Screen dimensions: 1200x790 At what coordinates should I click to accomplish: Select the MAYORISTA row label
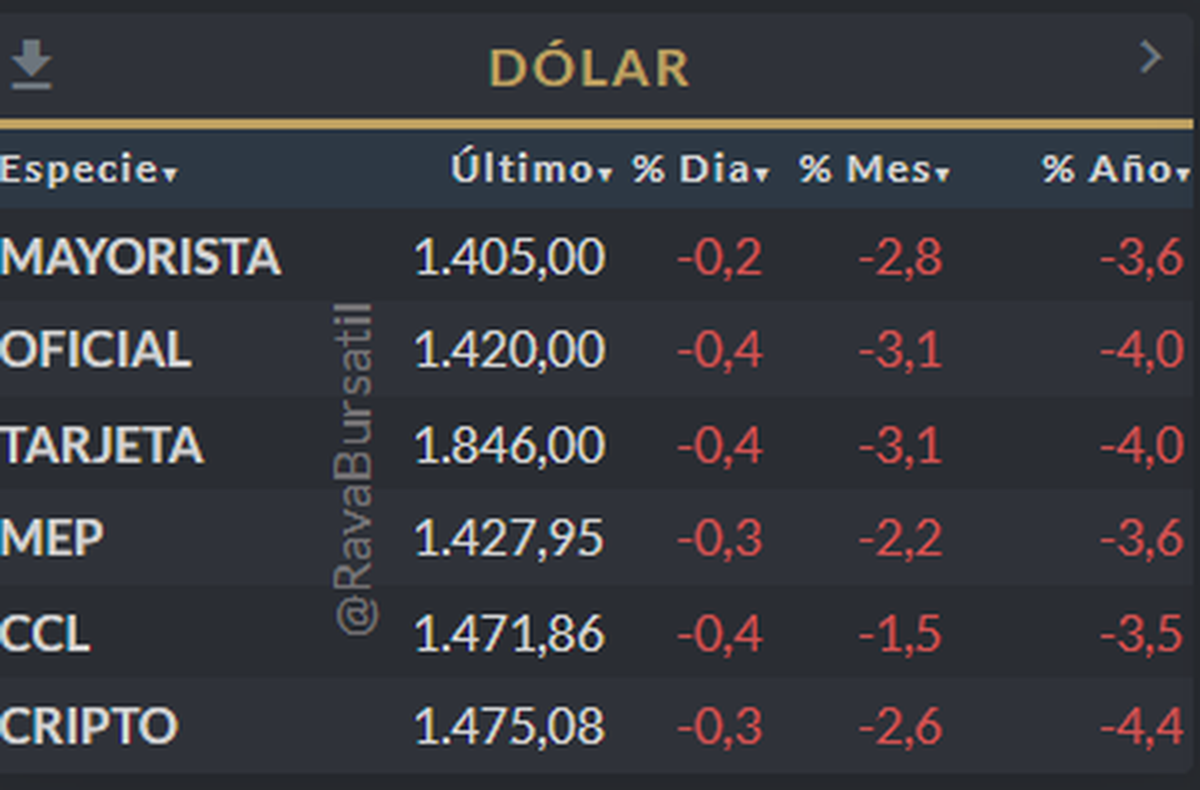[x=140, y=257]
